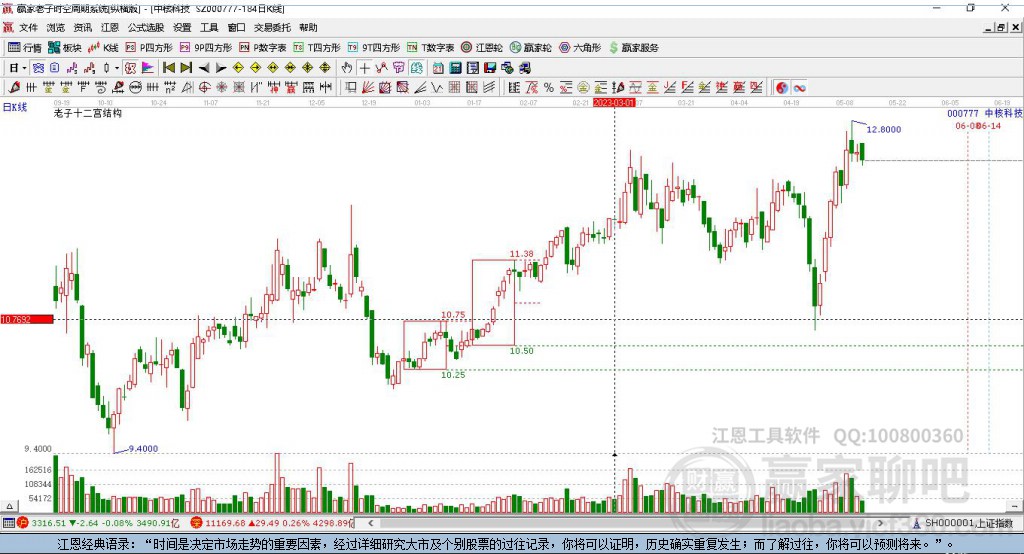Open the 六角形 hexagon tool

[580, 48]
